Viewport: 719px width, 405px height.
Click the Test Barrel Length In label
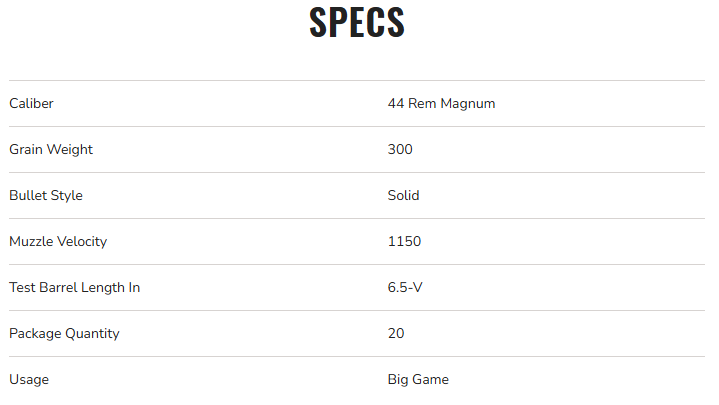74,287
